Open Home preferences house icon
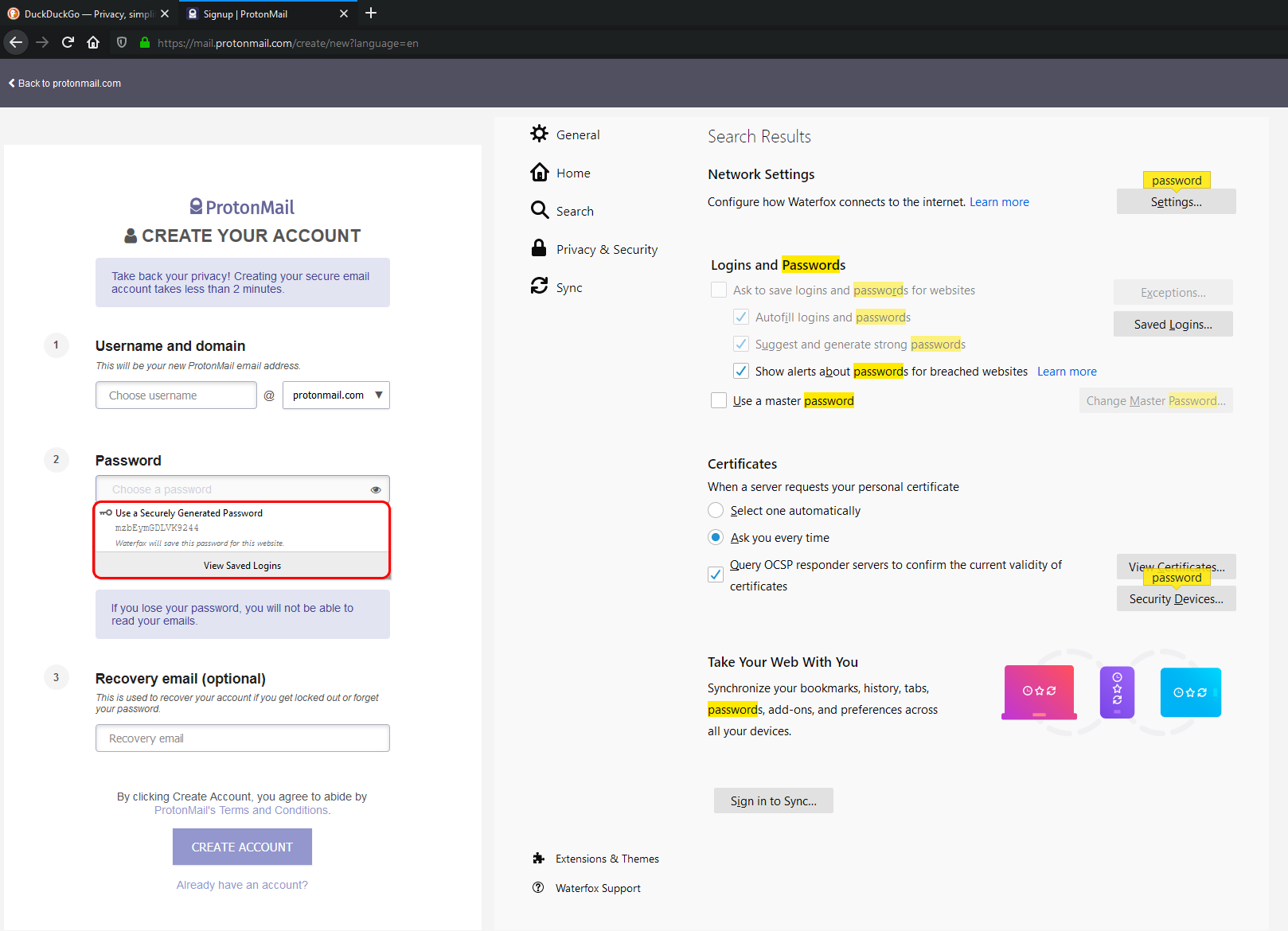This screenshot has height=931, width=1288. click(x=540, y=172)
